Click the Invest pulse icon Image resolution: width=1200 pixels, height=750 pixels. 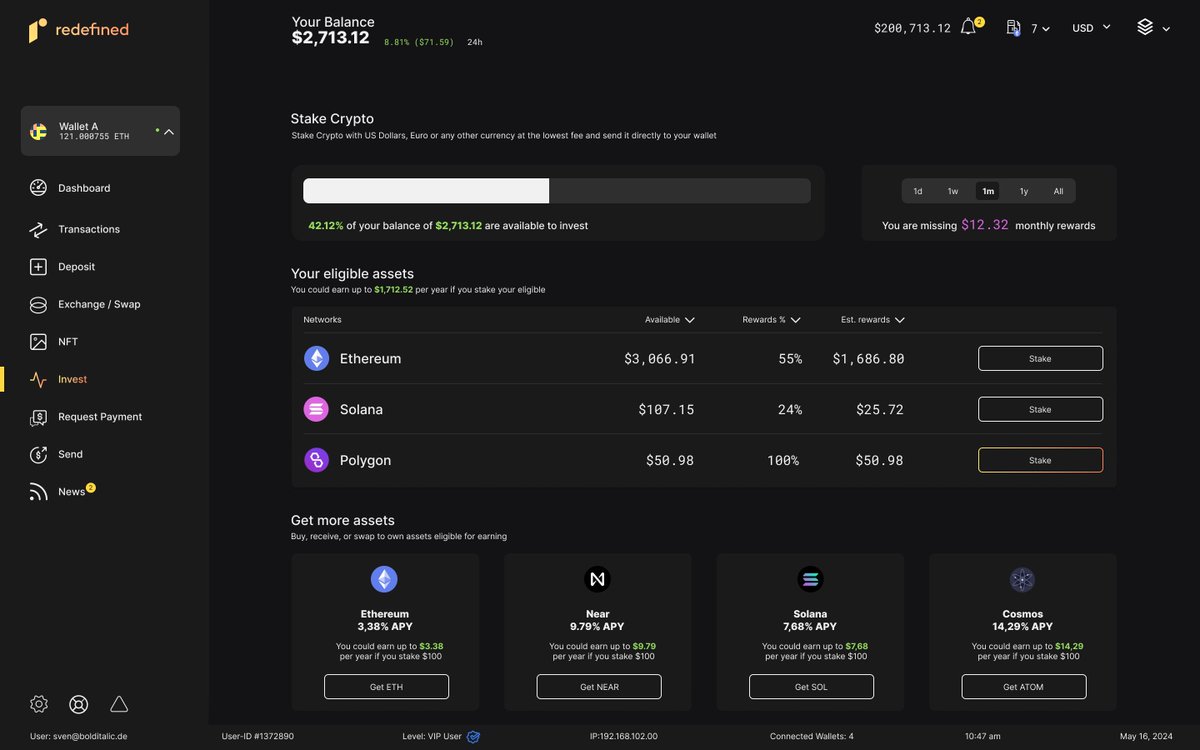pos(38,379)
